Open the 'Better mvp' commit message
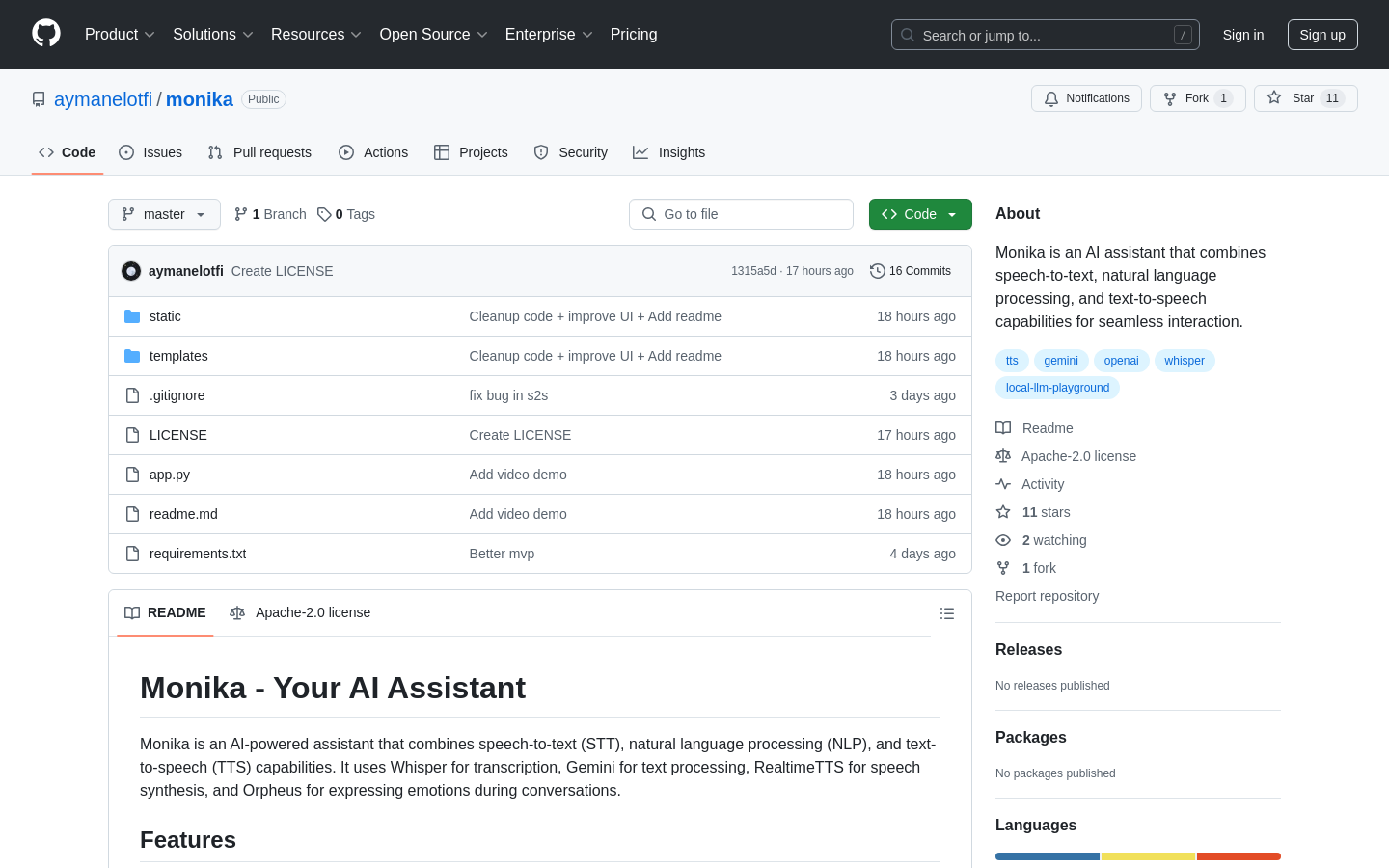The height and width of the screenshot is (868, 1389). tap(502, 554)
